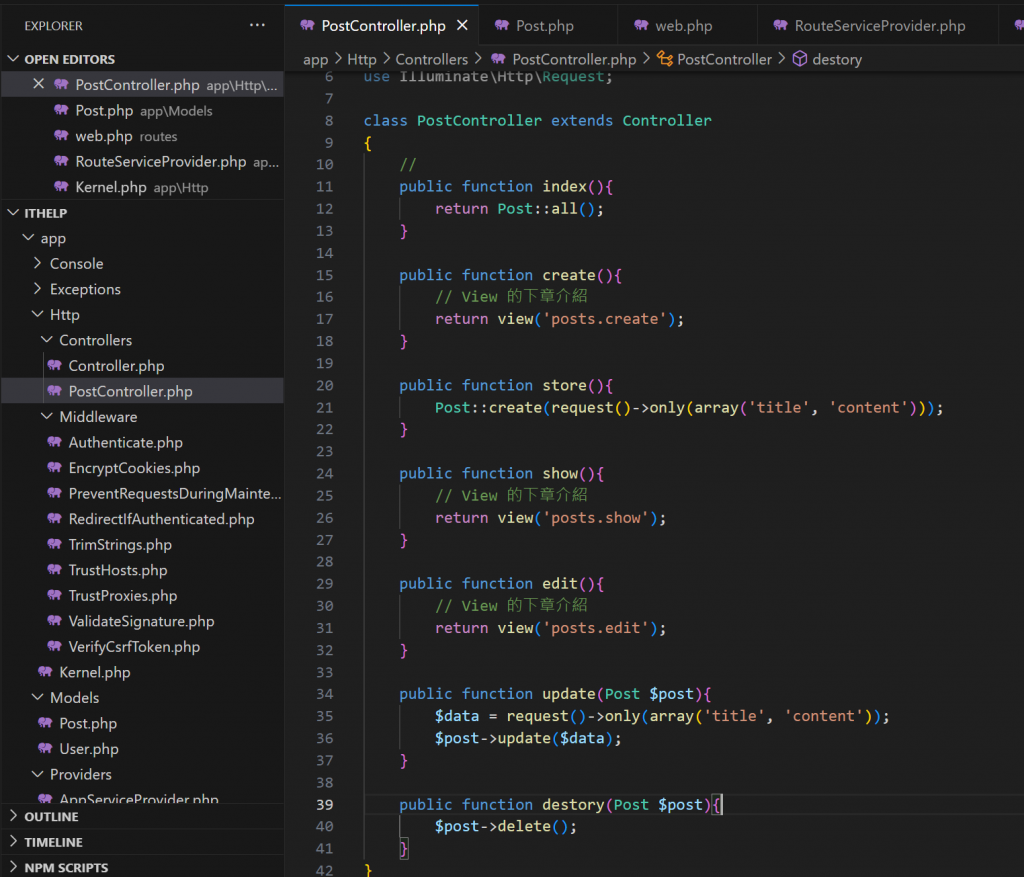Open web.php routes from Open Editors
This screenshot has height=877, width=1024.
(142, 136)
